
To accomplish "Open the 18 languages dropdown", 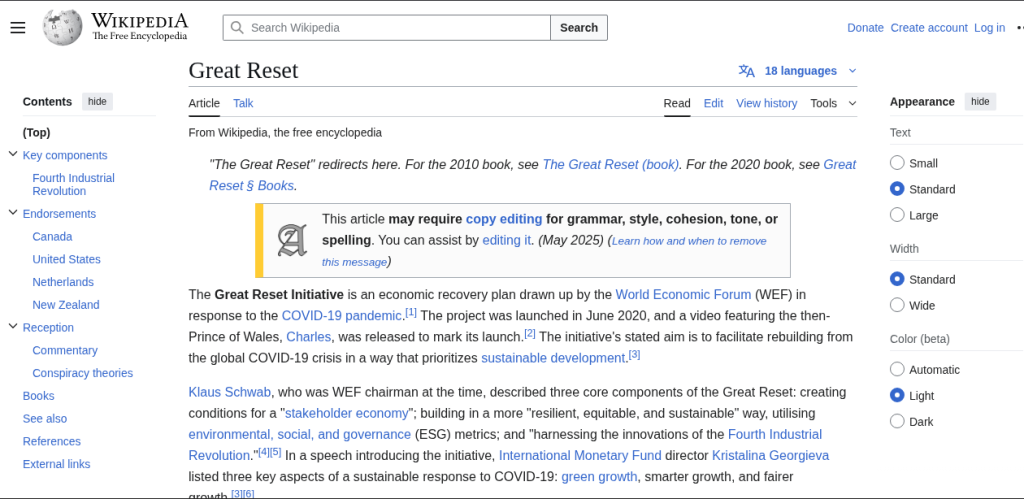I will click(x=797, y=71).
